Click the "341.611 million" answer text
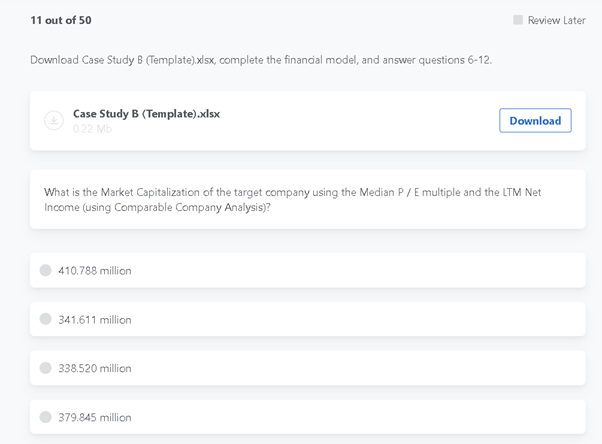Viewport: 602px width, 444px height. (95, 320)
